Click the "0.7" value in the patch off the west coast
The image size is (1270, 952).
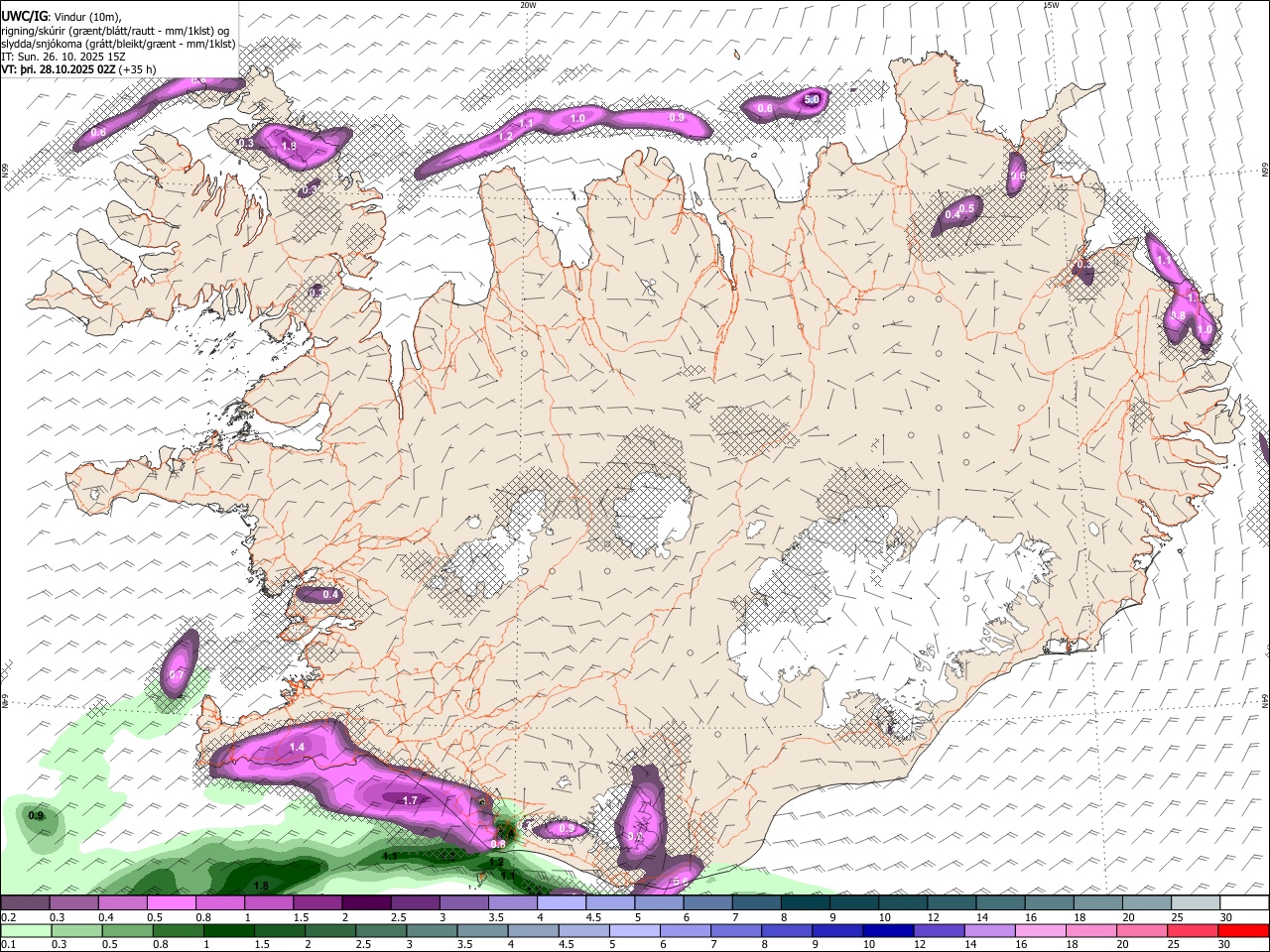point(177,674)
